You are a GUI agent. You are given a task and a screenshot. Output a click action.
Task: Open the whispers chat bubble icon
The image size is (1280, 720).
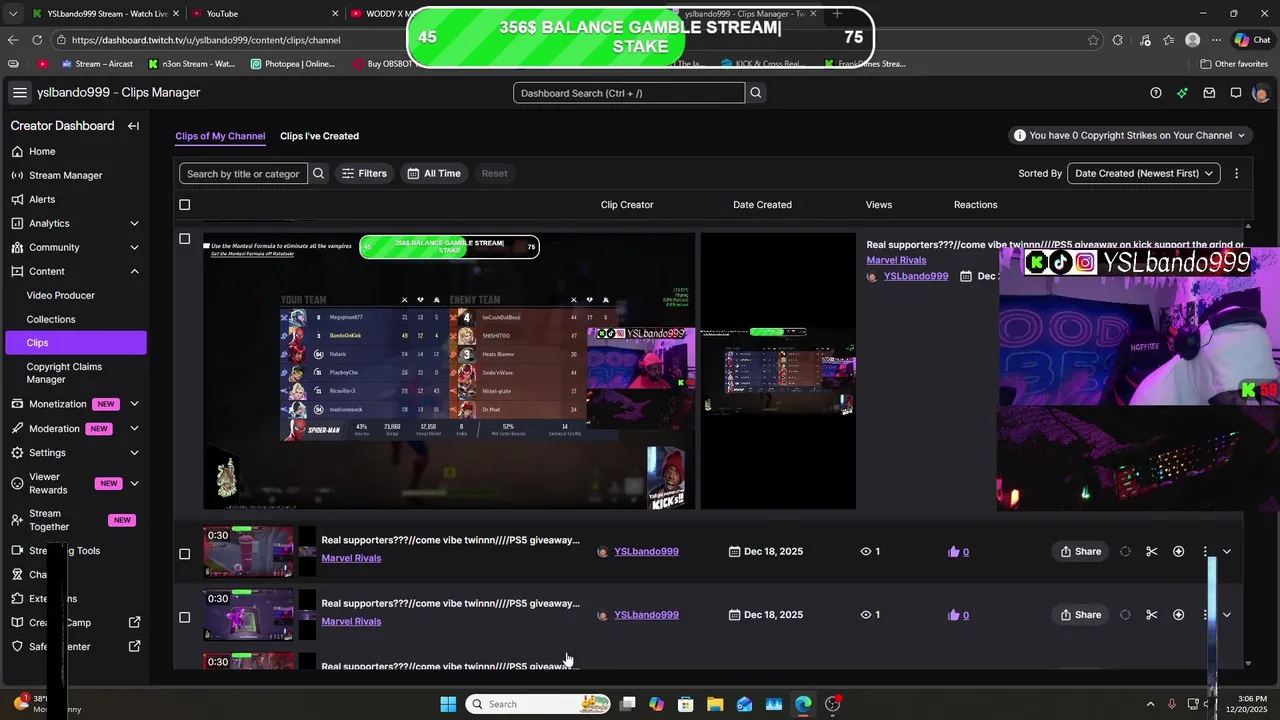[1236, 93]
